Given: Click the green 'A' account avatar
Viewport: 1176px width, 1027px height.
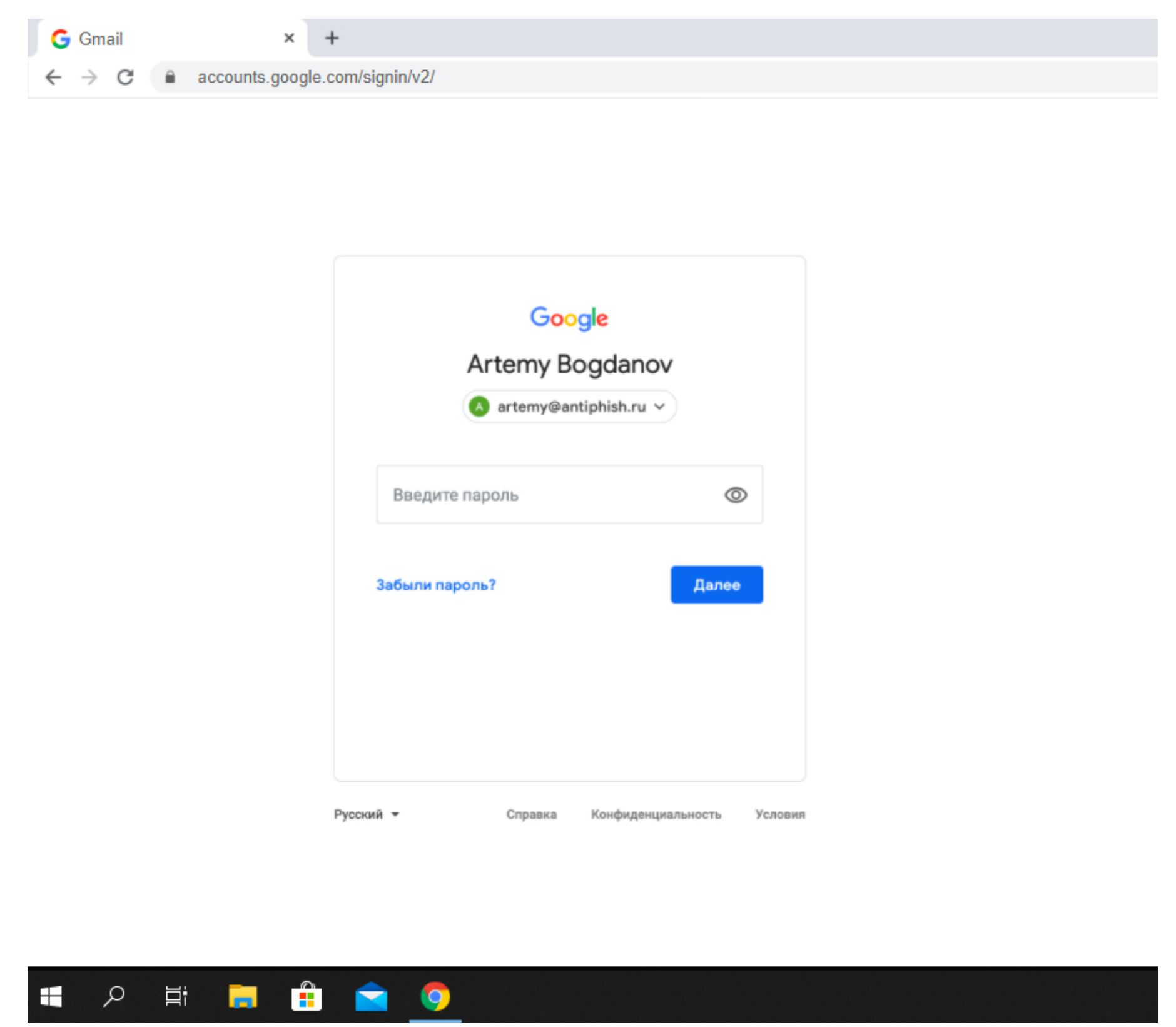Looking at the screenshot, I should tap(479, 407).
